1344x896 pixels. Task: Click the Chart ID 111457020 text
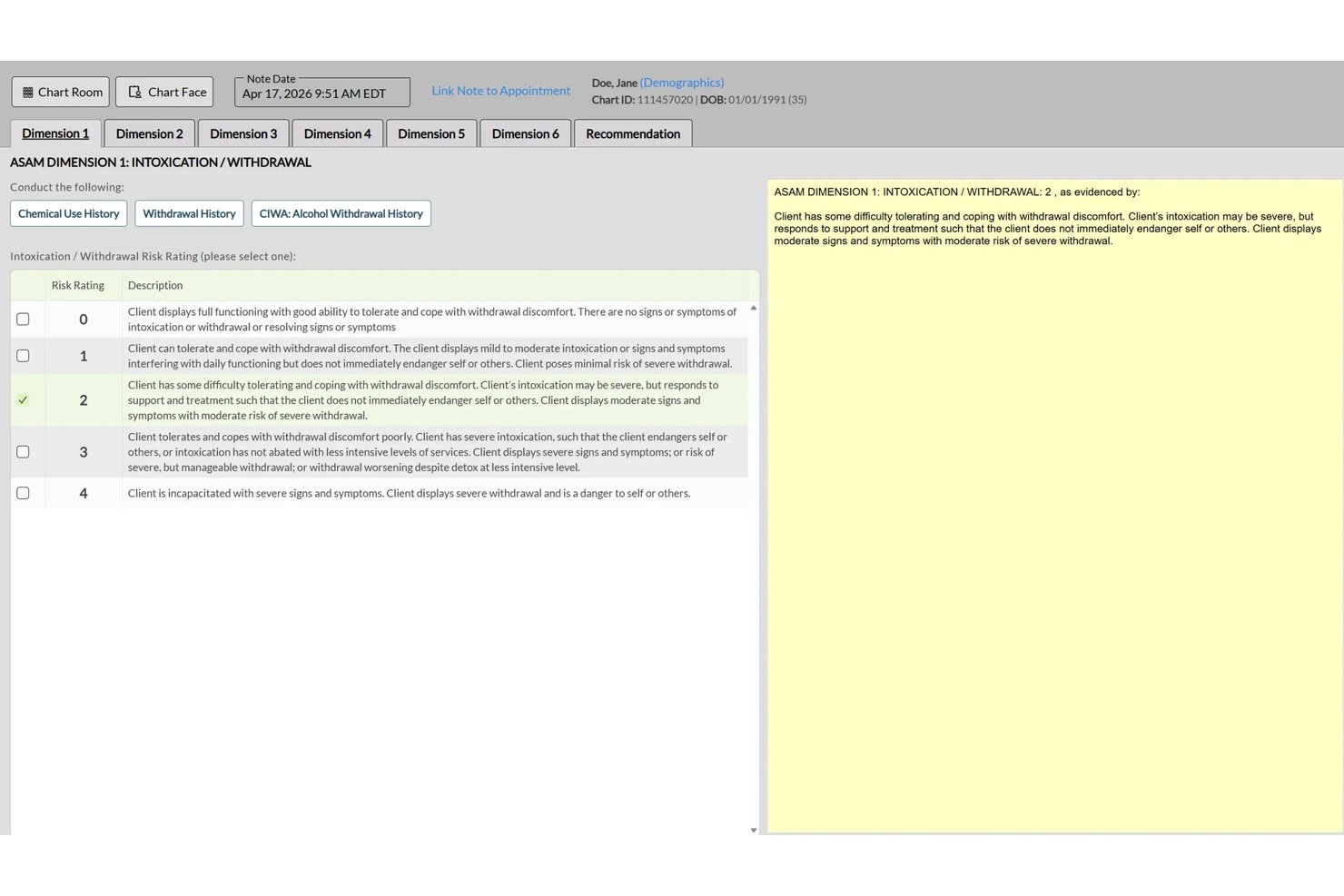(x=642, y=100)
